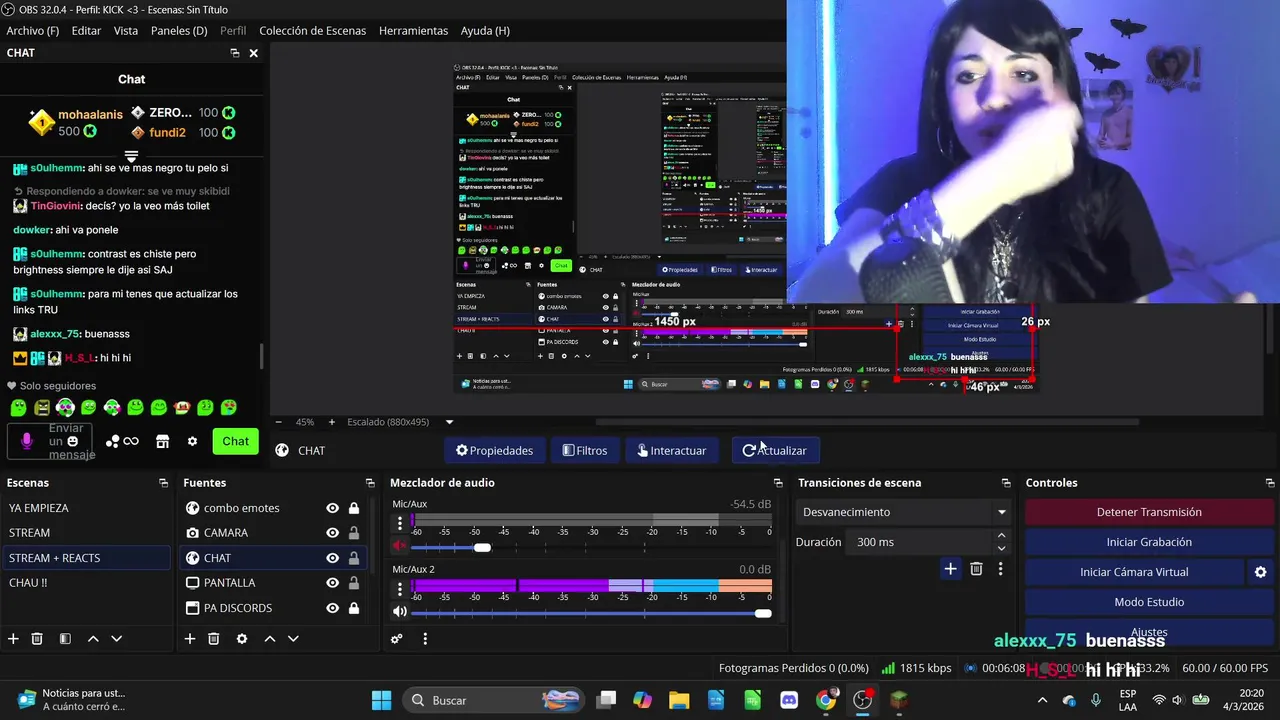
Task: Lock the CAMARA source
Action: pos(354,533)
